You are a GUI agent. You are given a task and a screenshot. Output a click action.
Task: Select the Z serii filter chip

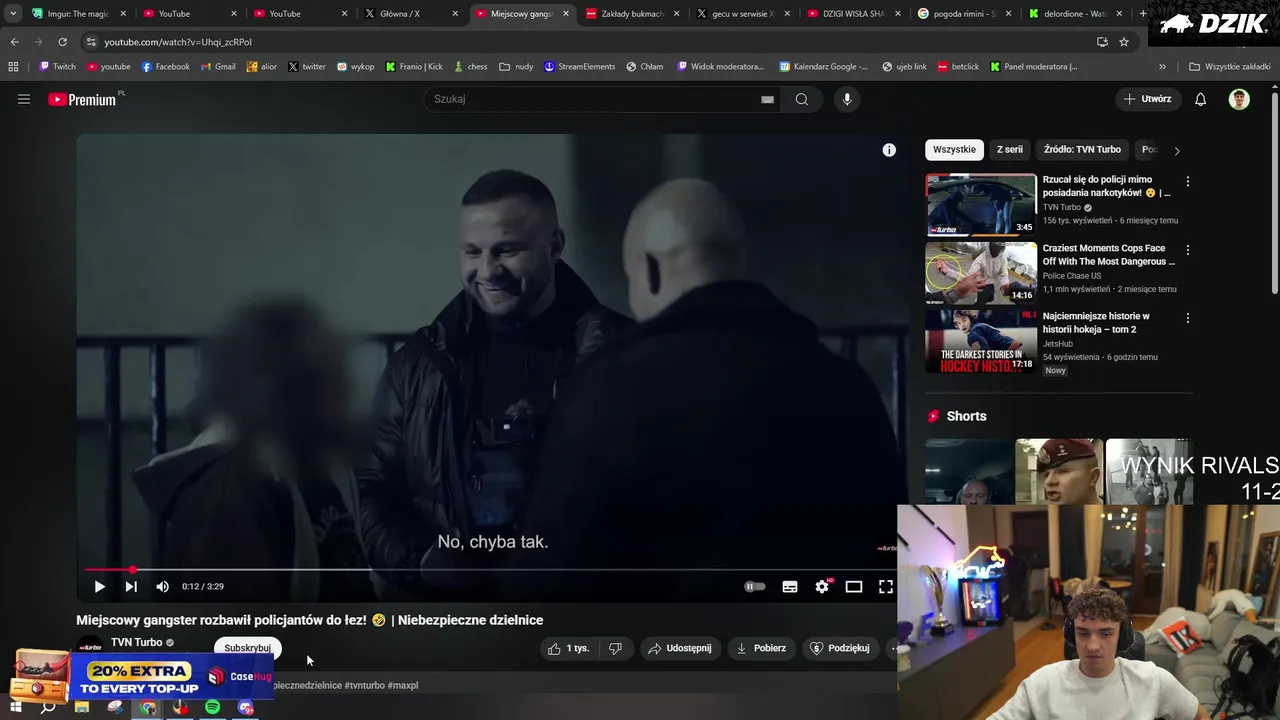(x=1010, y=150)
